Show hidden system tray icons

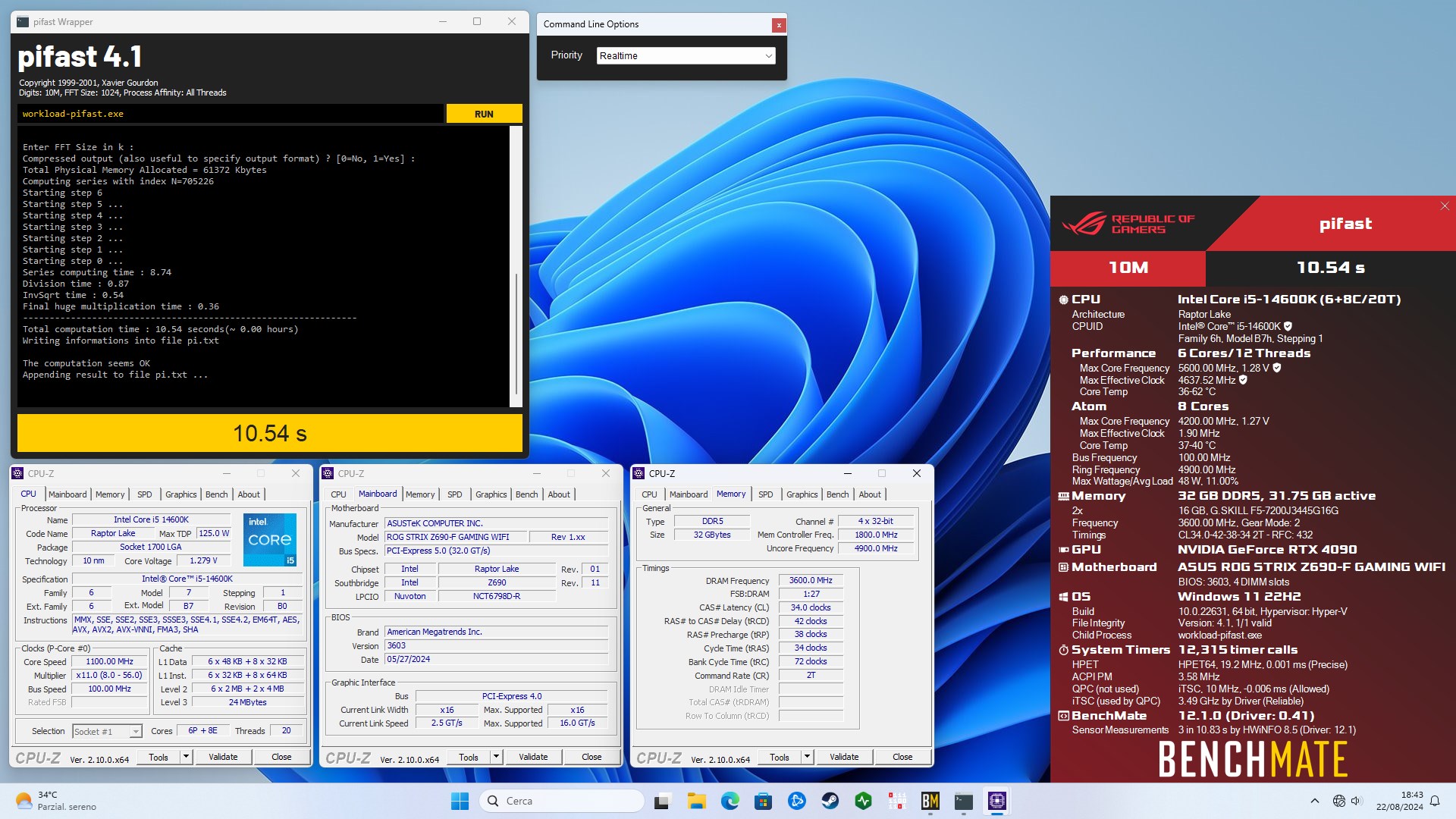pyautogui.click(x=1314, y=801)
